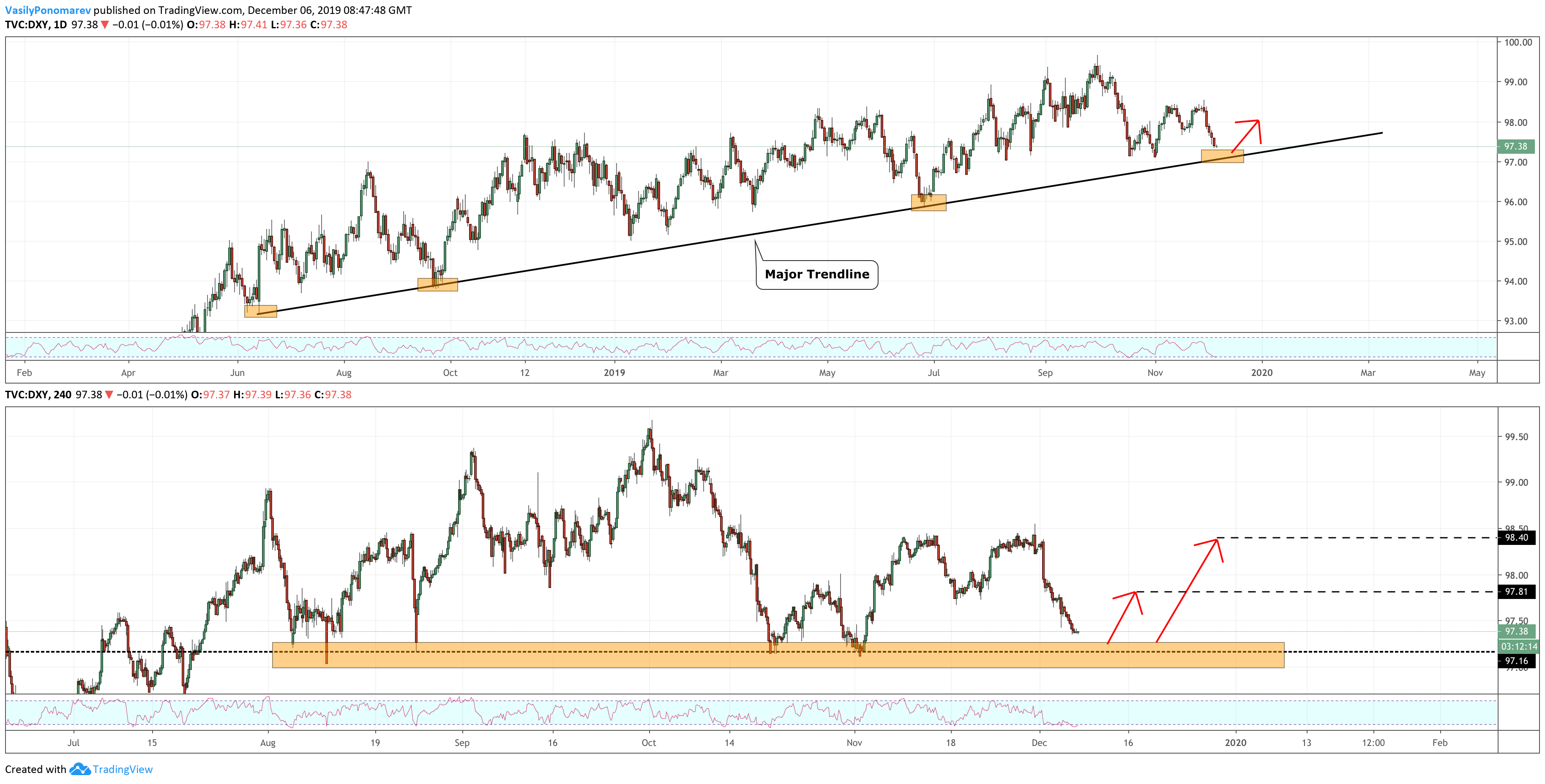Click the 97.38 price label on daily chart
Screen dimensions: 1545x784
click(x=1515, y=146)
